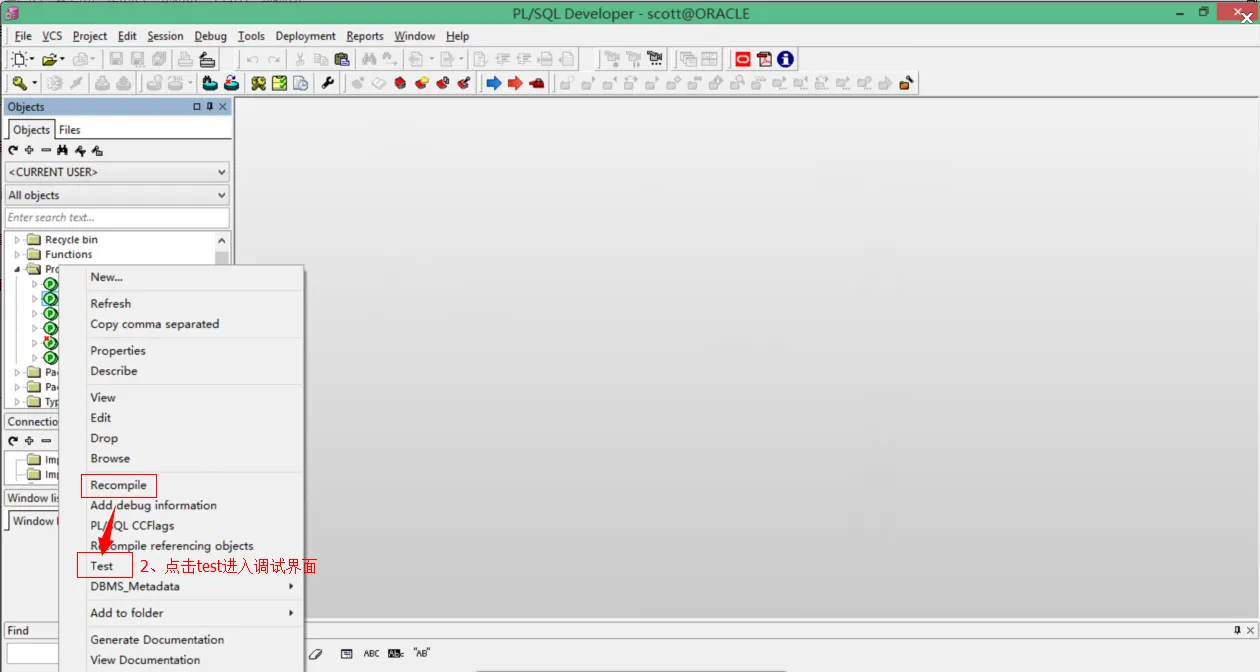Click the Paste clipboard toolbar icon
Image resolution: width=1260 pixels, height=672 pixels.
coord(341,60)
